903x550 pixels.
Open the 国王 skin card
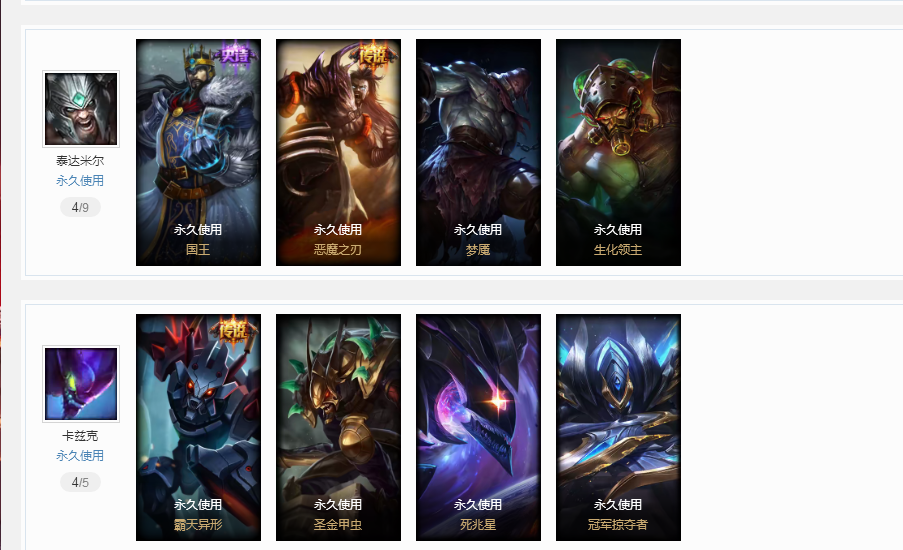(198, 153)
